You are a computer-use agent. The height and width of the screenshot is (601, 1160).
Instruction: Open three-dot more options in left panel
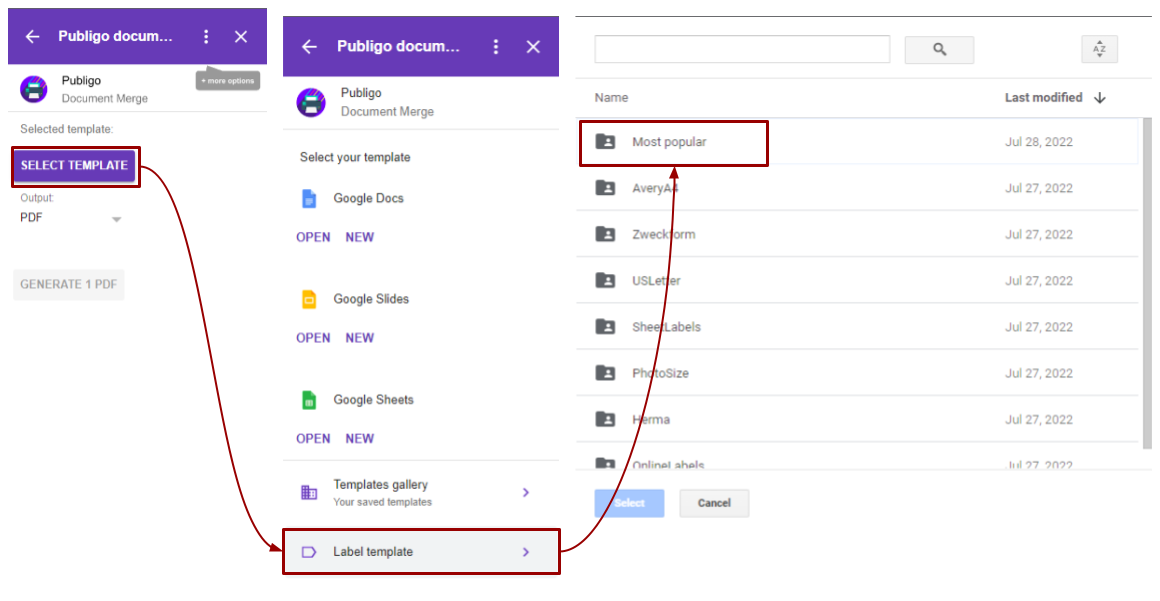tap(206, 36)
